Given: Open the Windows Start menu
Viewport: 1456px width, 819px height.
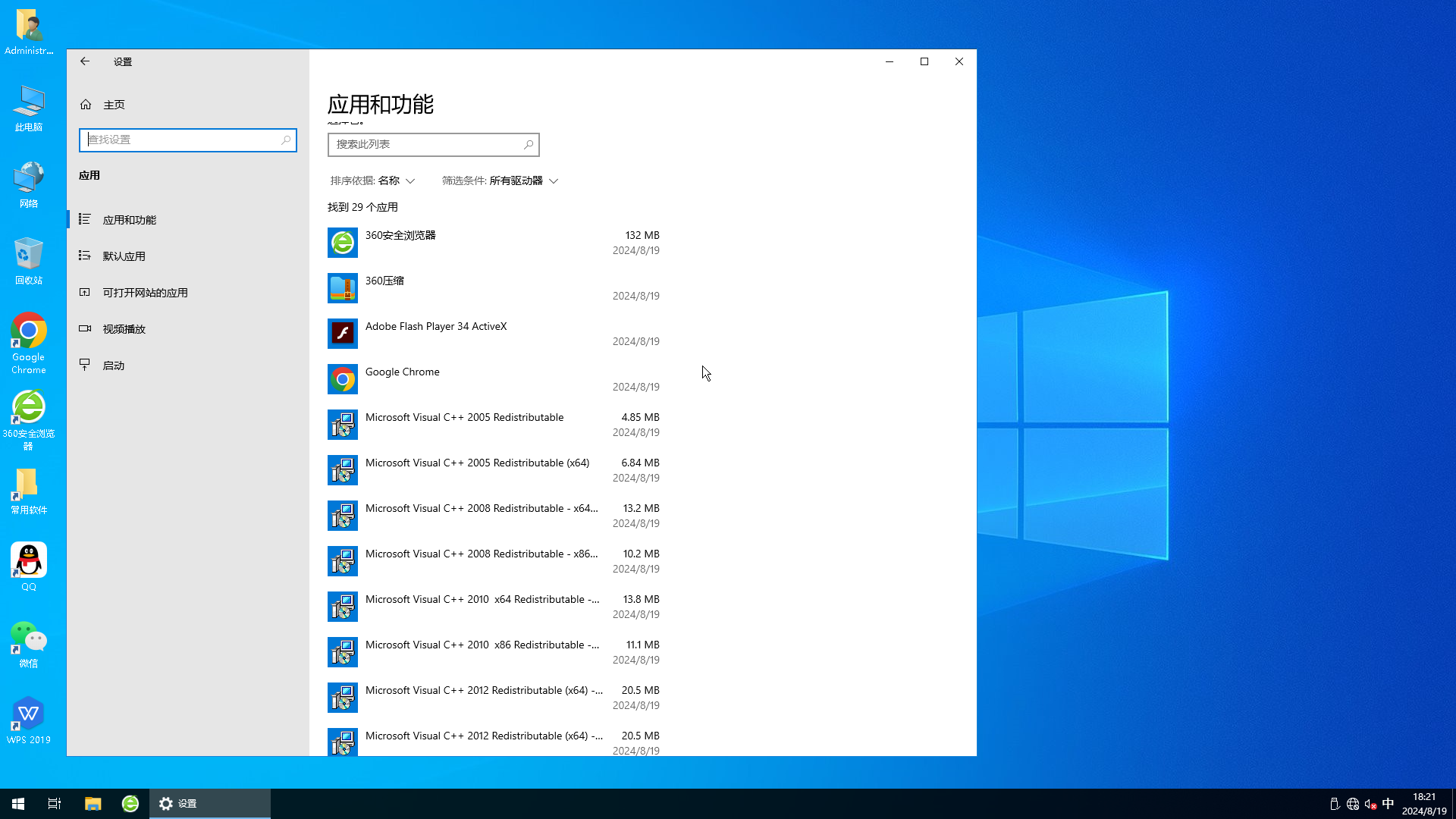Looking at the screenshot, I should pos(18,804).
